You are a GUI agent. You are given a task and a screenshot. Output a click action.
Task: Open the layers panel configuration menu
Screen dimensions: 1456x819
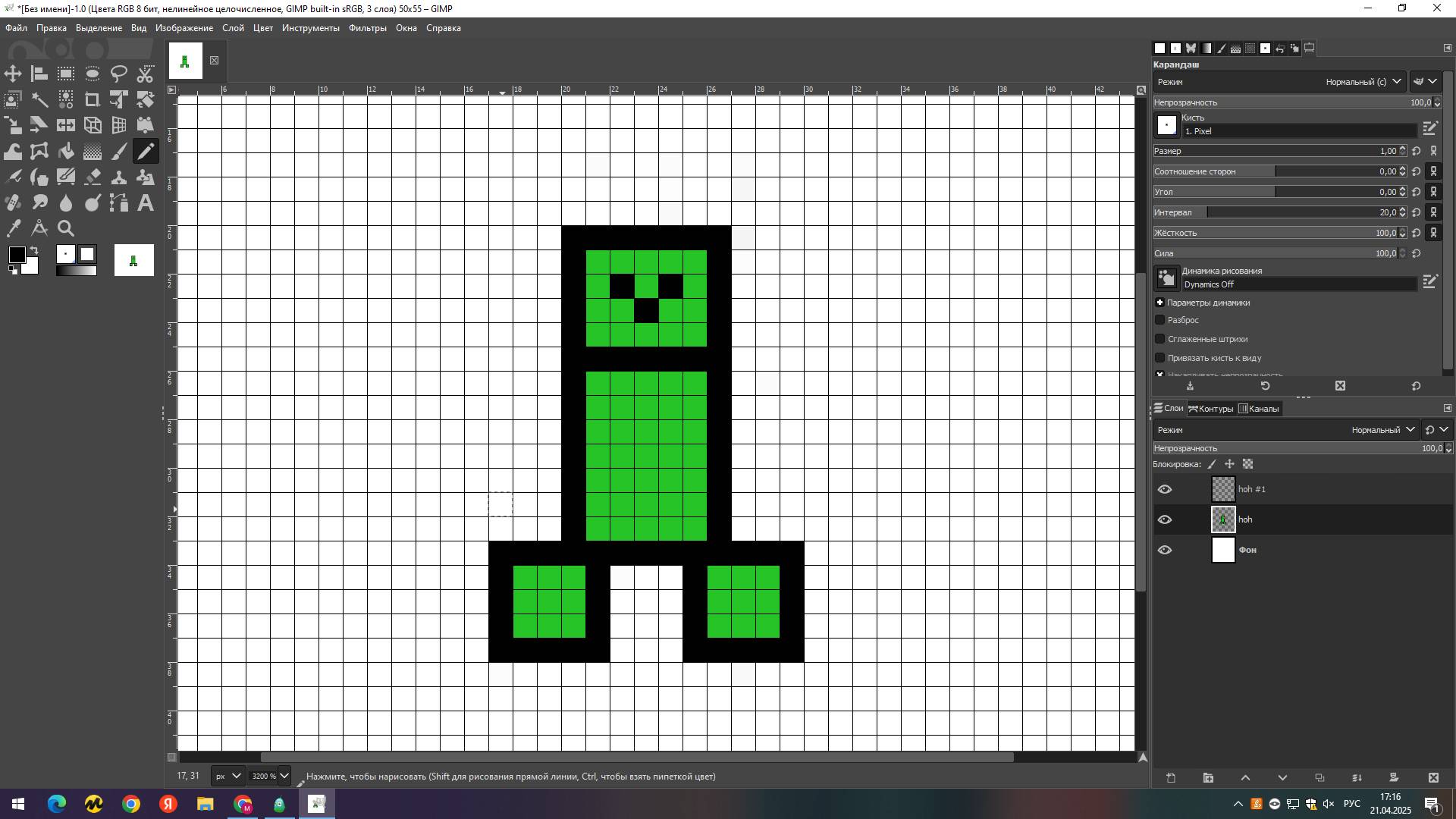pos(1447,408)
